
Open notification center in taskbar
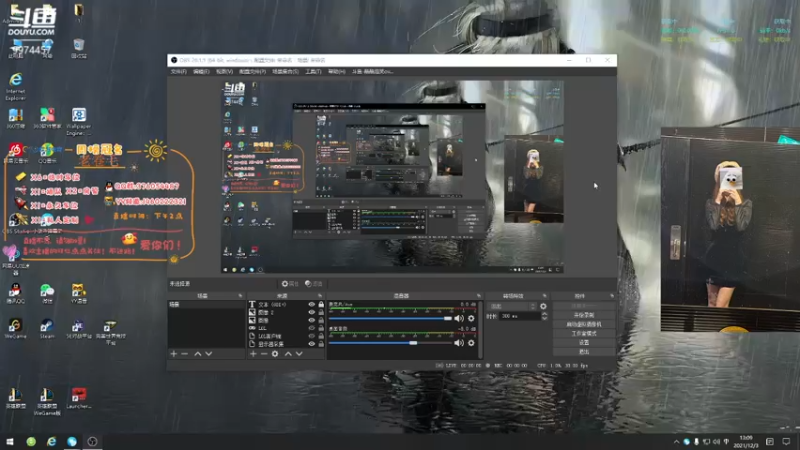click(786, 441)
